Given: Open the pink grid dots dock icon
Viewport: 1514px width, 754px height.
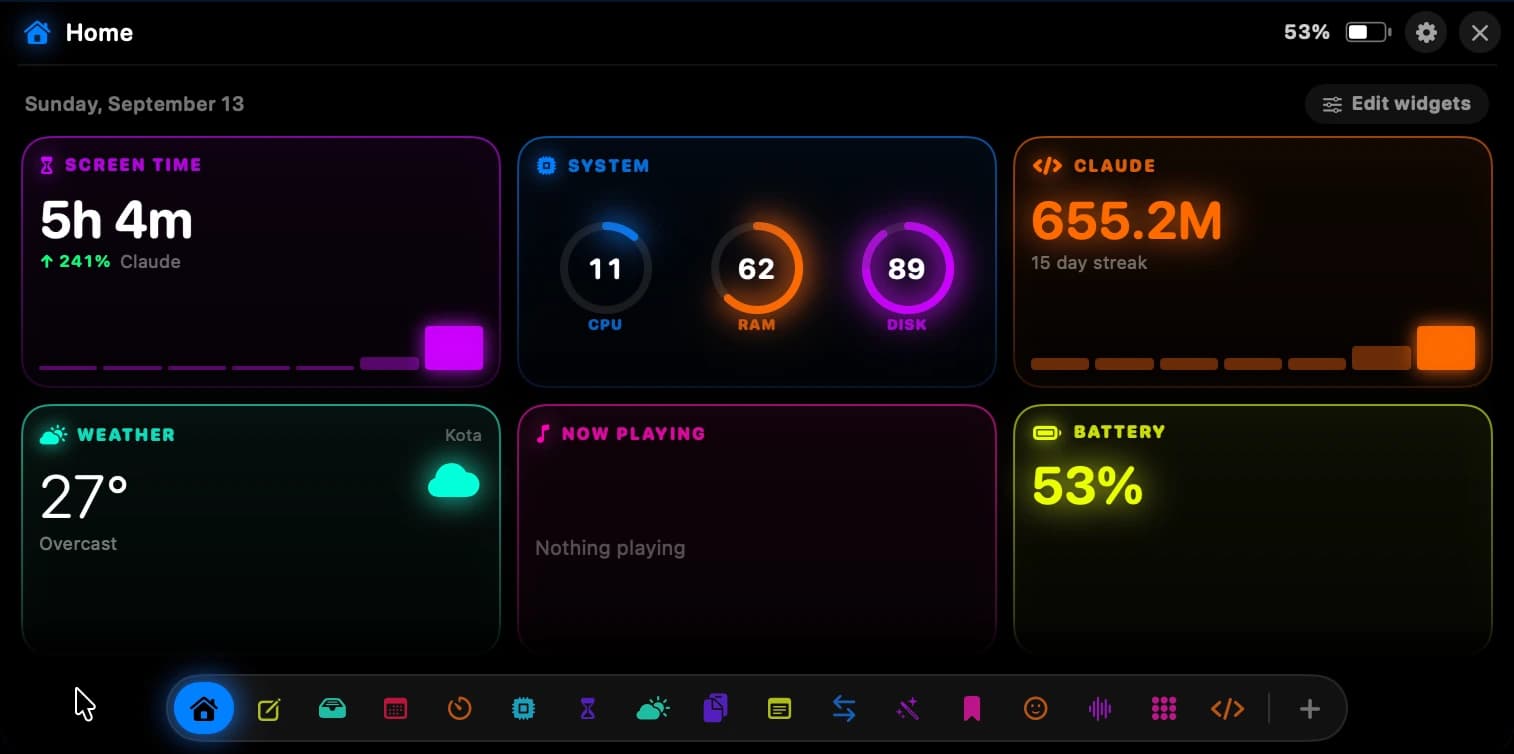Looking at the screenshot, I should point(1164,709).
